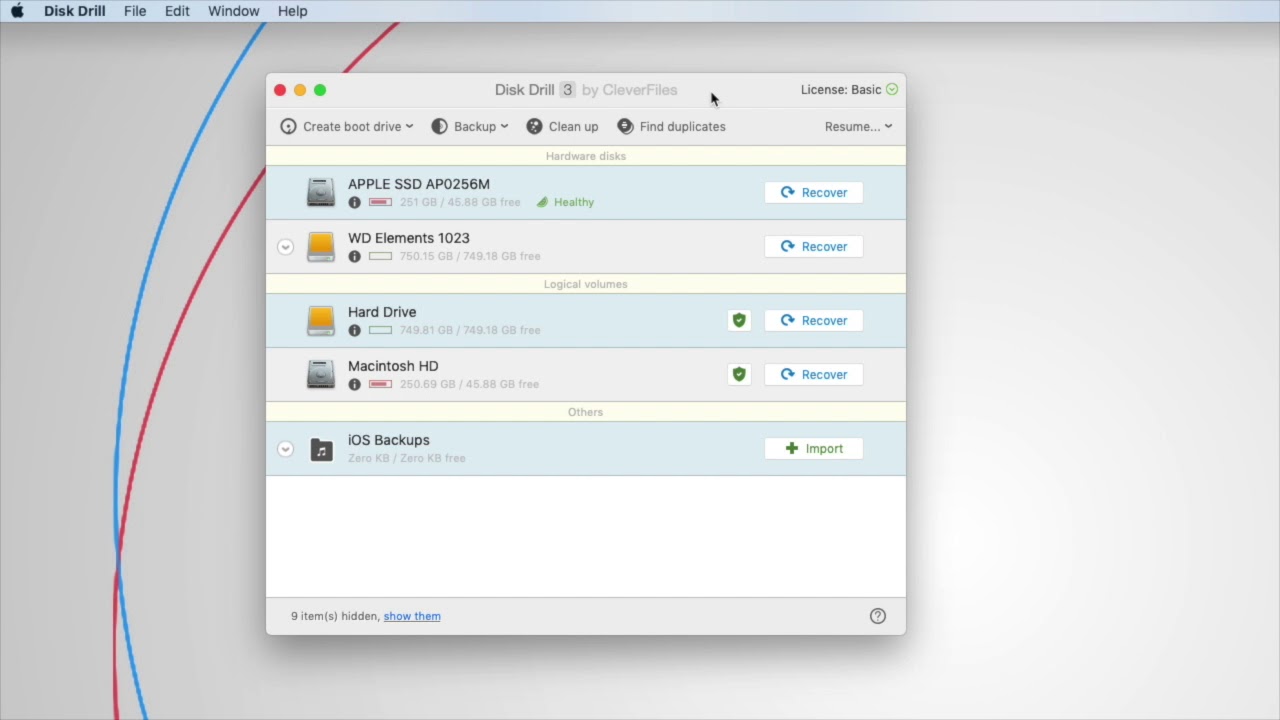Click the show them link
Screen dimensions: 1280x720
coord(412,616)
